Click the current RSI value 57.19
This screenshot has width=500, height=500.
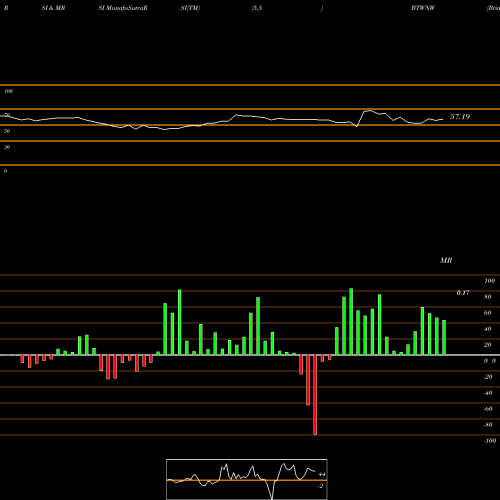point(460,117)
